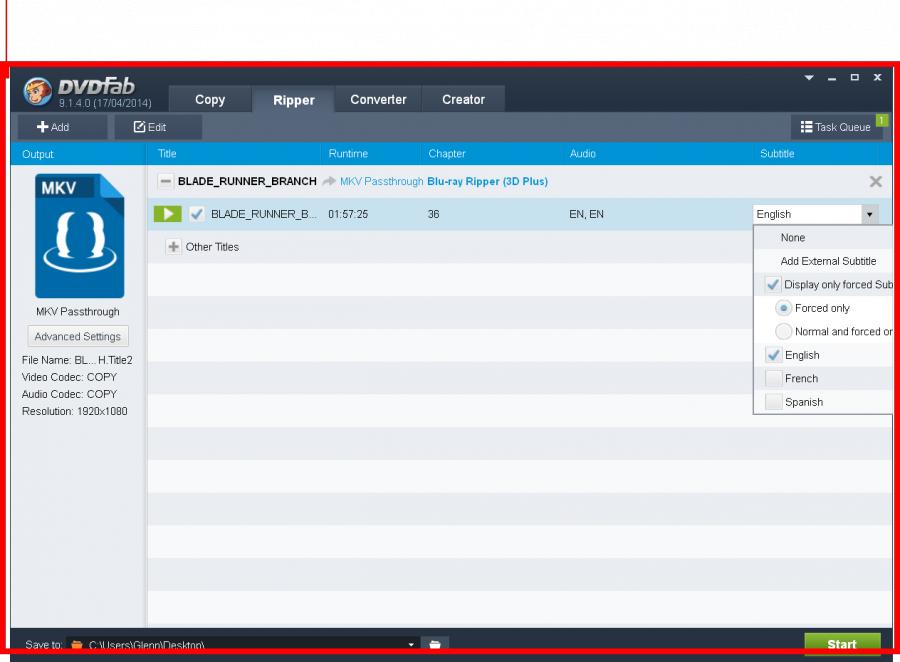Click the Chapter column header
The width and height of the screenshot is (900, 662).
point(447,153)
